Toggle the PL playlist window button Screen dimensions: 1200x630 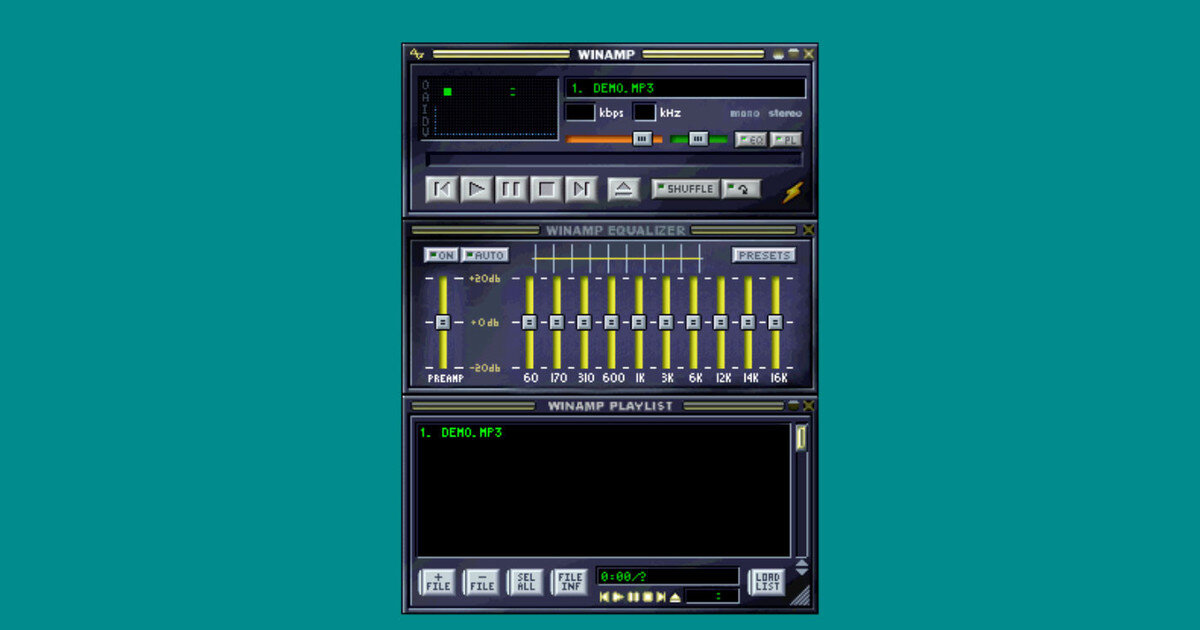pos(786,140)
